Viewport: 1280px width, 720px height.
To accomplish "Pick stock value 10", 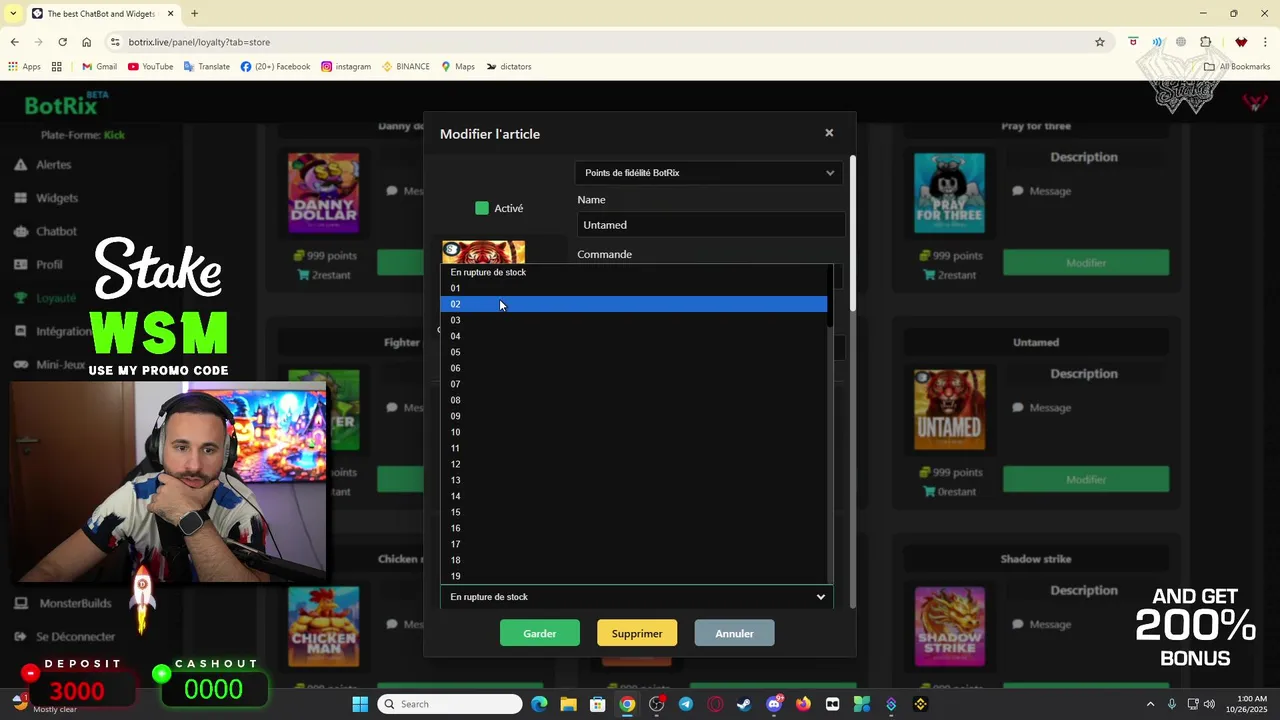I will click(x=634, y=432).
